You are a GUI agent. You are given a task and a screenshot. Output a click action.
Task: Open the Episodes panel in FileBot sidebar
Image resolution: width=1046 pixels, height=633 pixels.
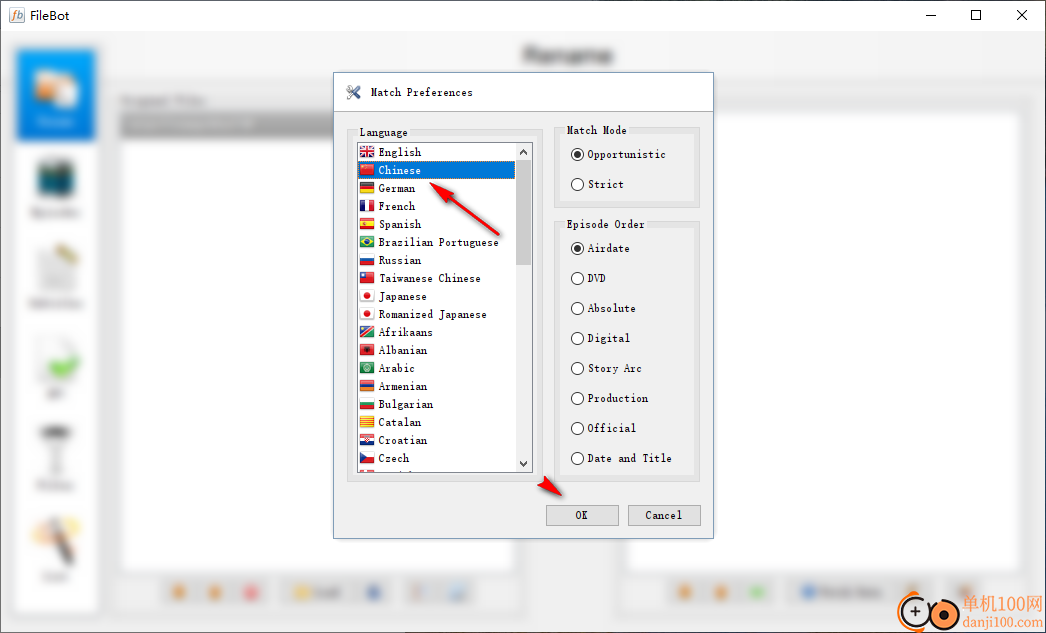pyautogui.click(x=55, y=187)
